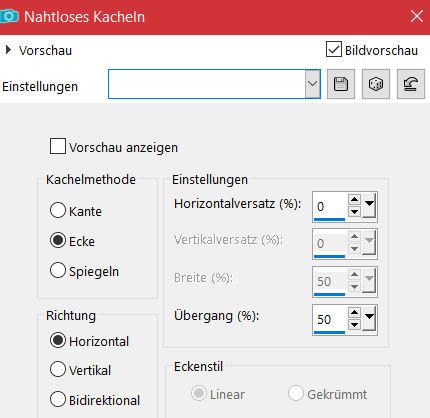Viewport: 430px width, 418px height.
Task: Click the Übergang value field
Action: pos(330,319)
